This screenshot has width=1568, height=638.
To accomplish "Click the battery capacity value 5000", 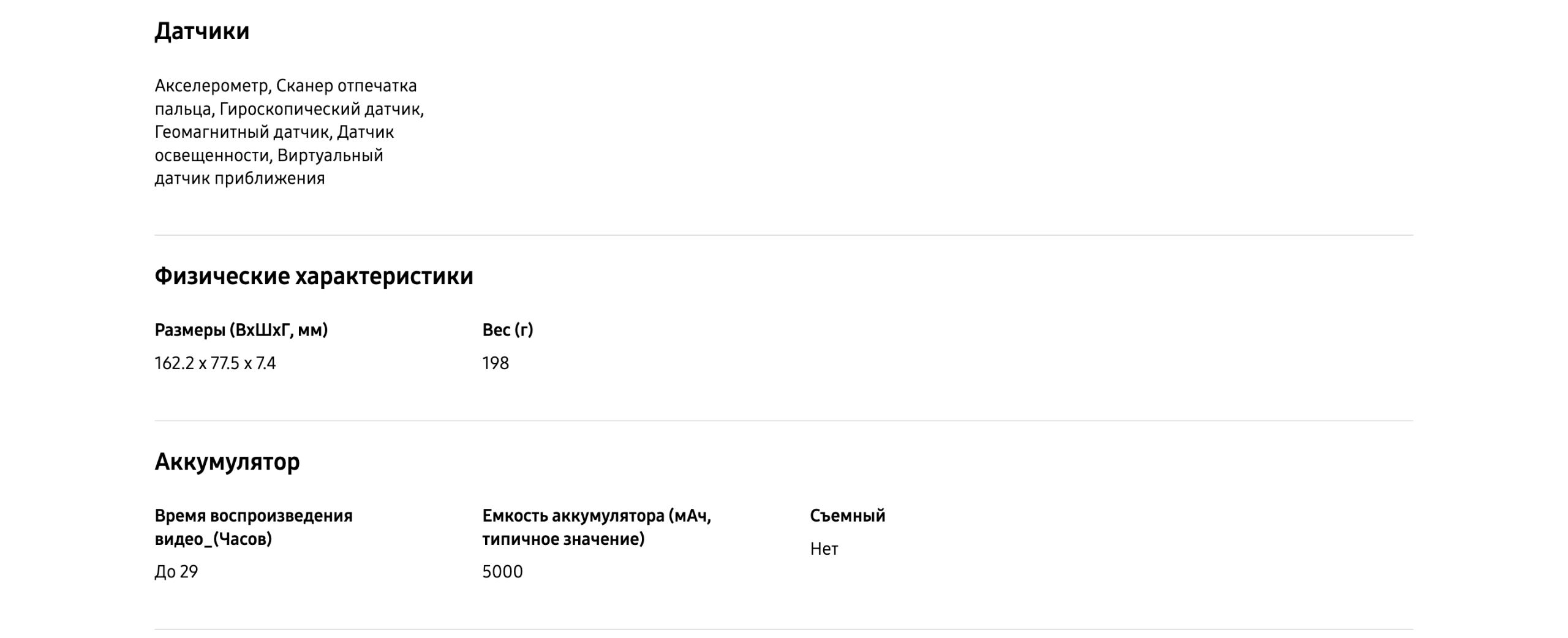I will tap(502, 572).
